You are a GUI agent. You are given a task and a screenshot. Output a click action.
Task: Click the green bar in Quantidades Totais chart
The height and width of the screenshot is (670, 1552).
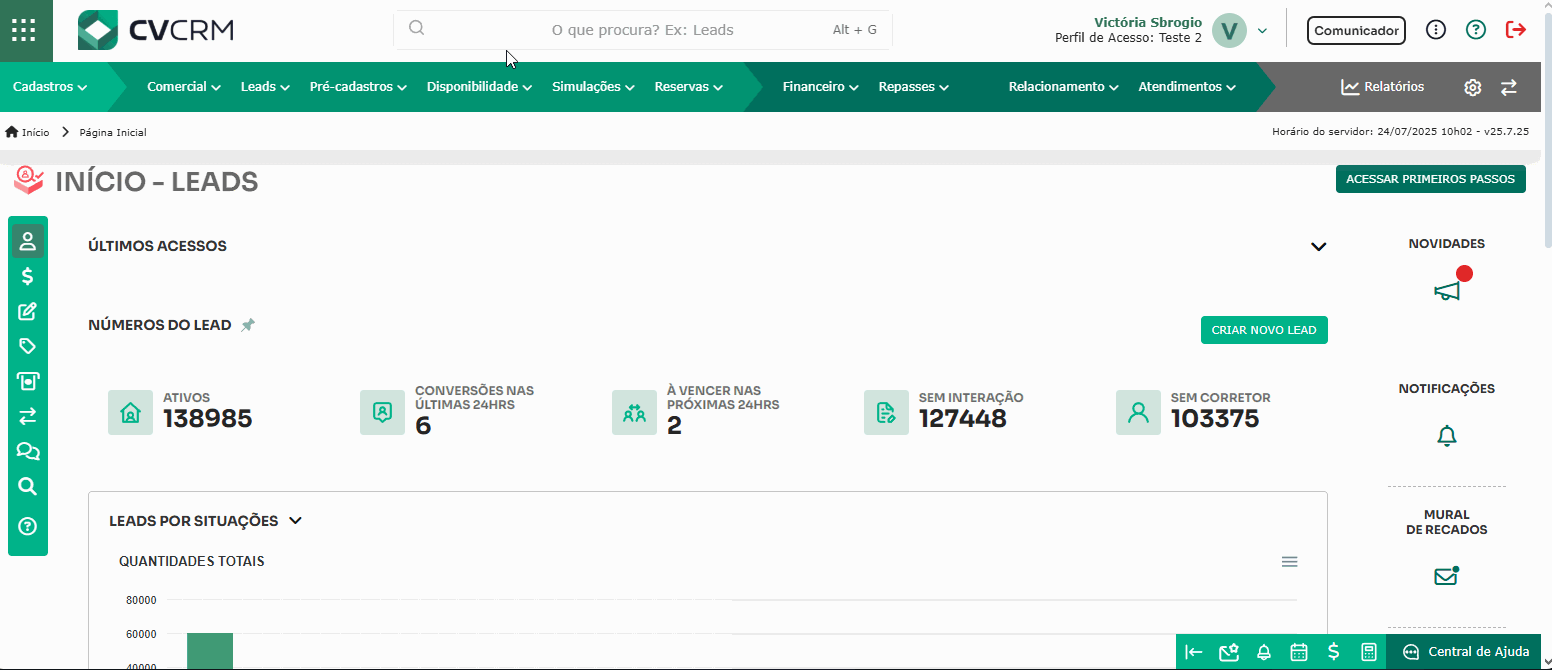210,651
